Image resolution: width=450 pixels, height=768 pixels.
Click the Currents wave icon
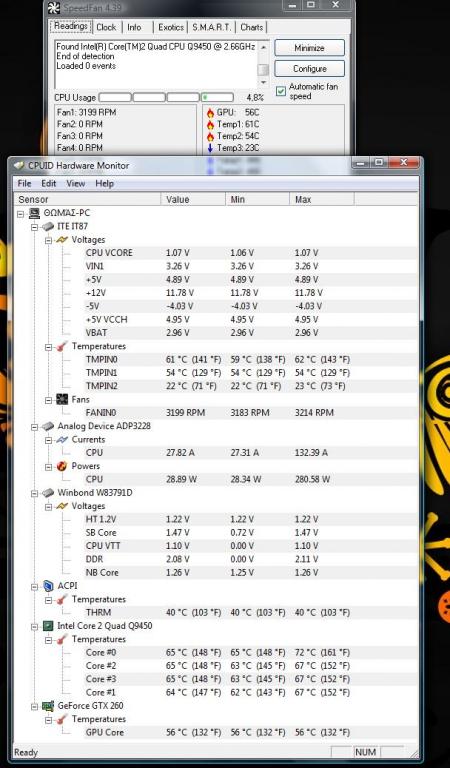(62, 440)
